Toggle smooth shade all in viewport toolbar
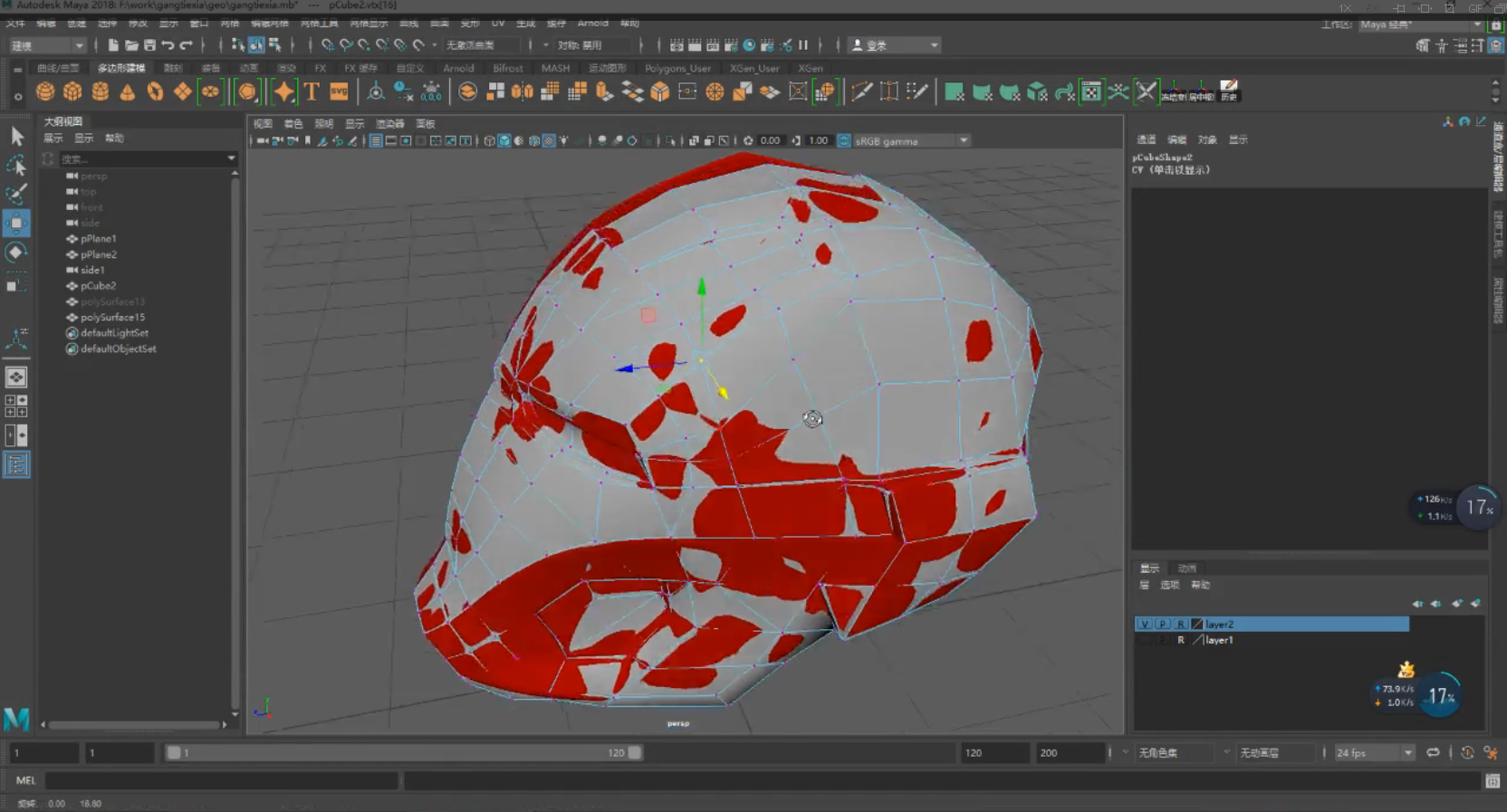 point(504,140)
